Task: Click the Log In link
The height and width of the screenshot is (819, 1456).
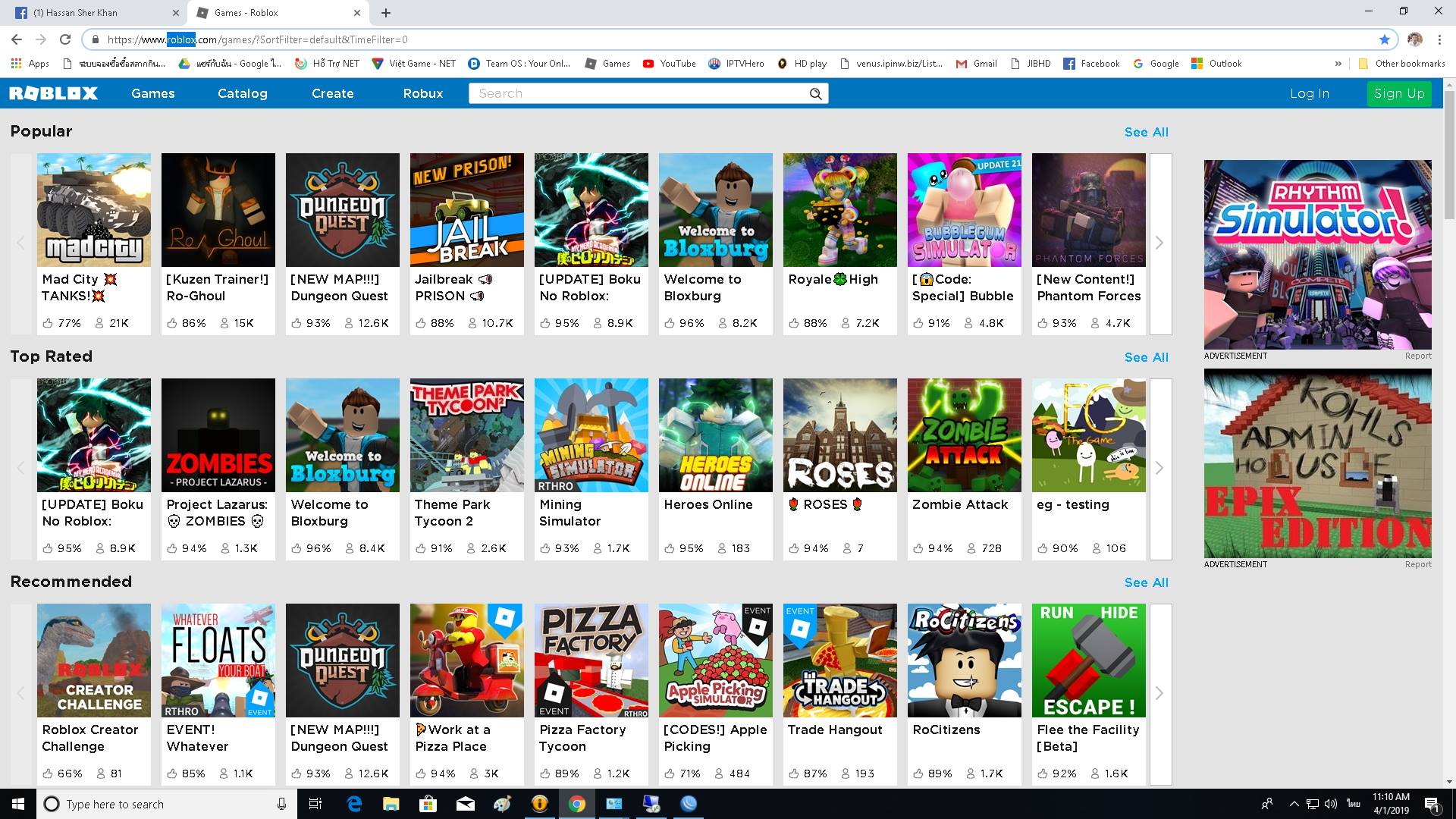Action: click(x=1310, y=93)
